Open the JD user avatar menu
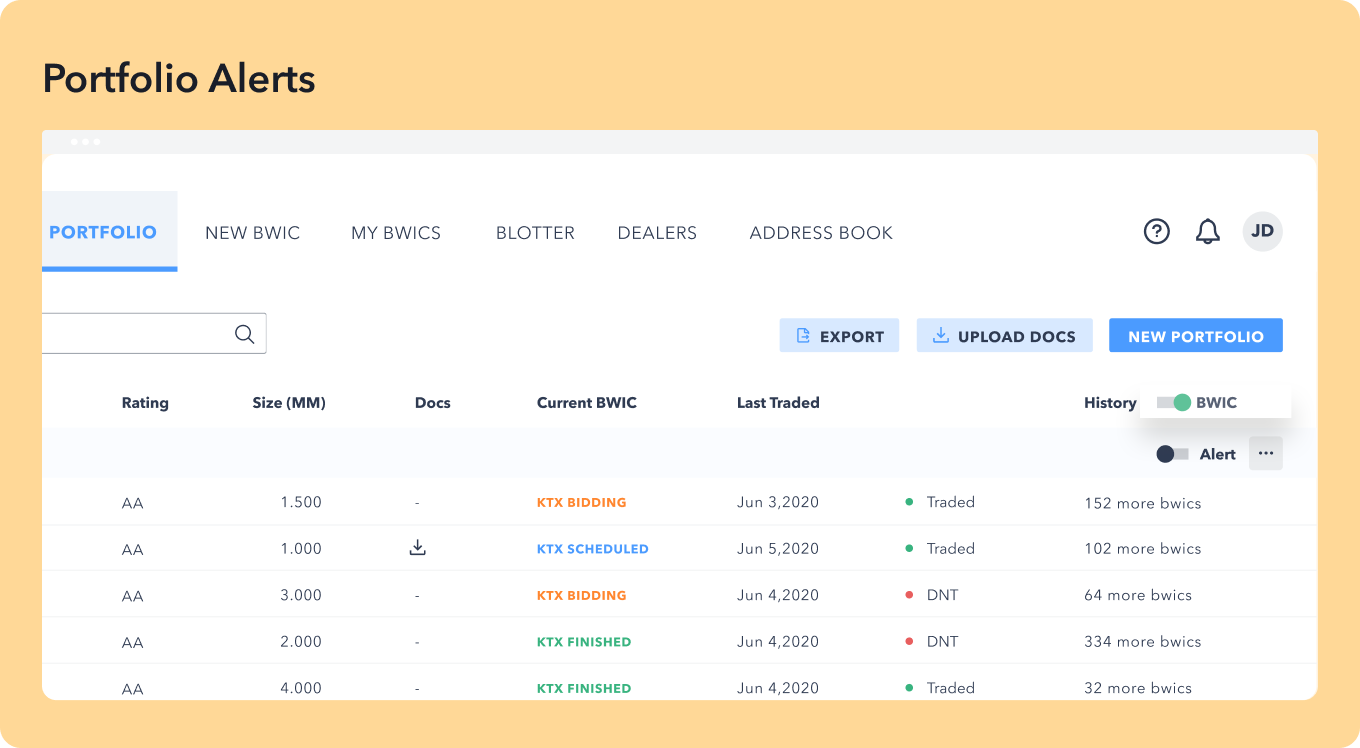 click(1262, 232)
